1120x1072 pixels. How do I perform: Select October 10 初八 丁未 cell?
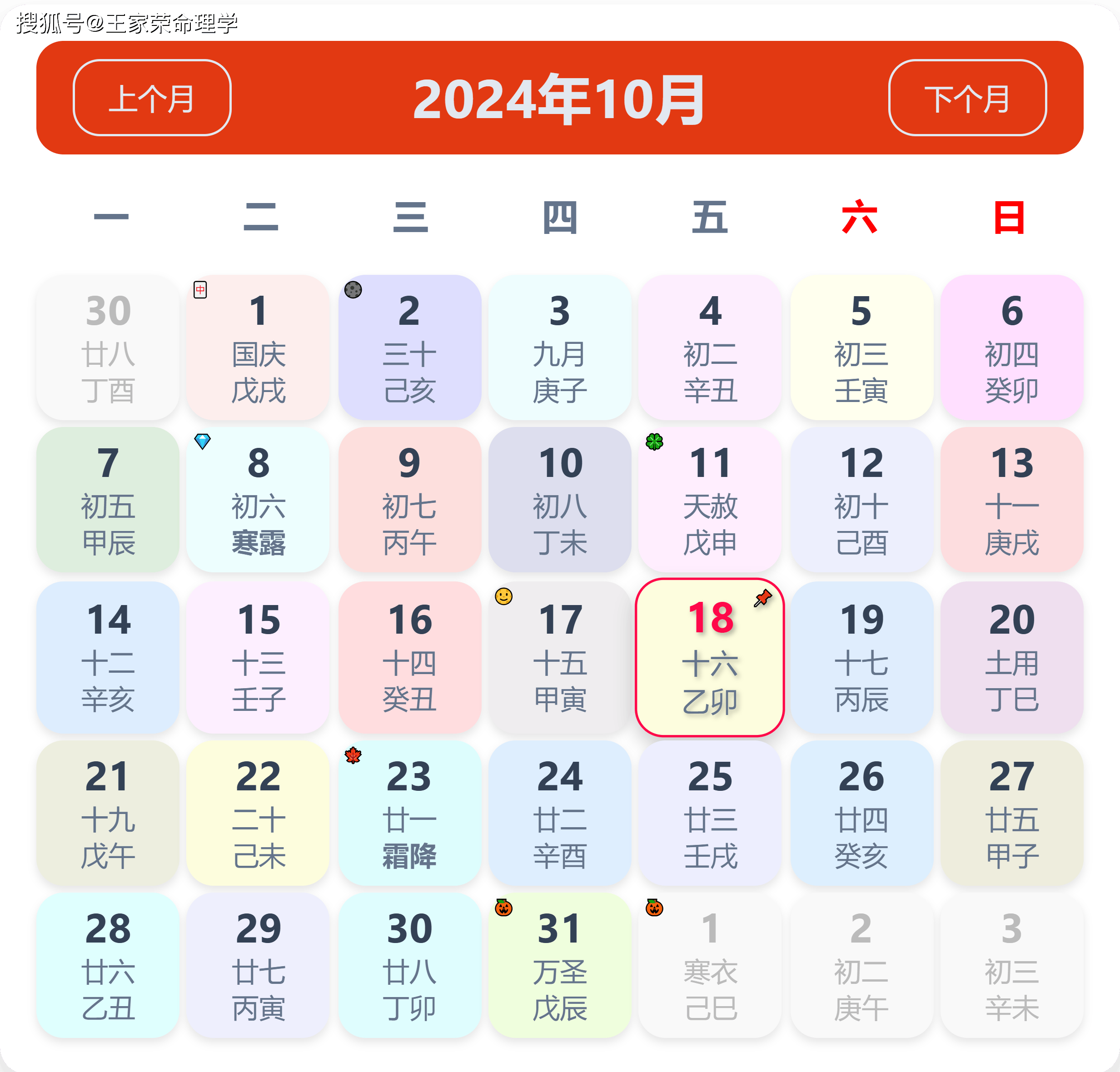560,500
